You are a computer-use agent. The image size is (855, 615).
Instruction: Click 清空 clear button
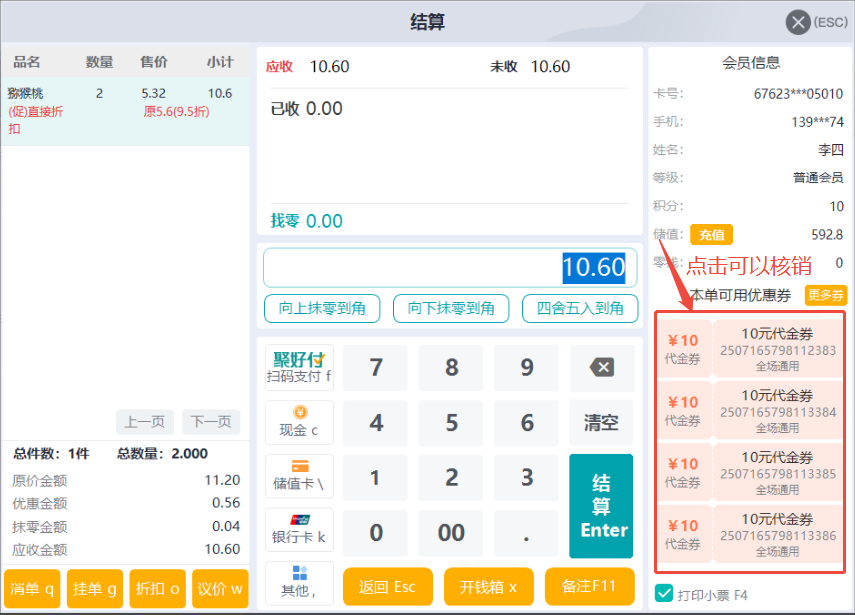point(601,423)
